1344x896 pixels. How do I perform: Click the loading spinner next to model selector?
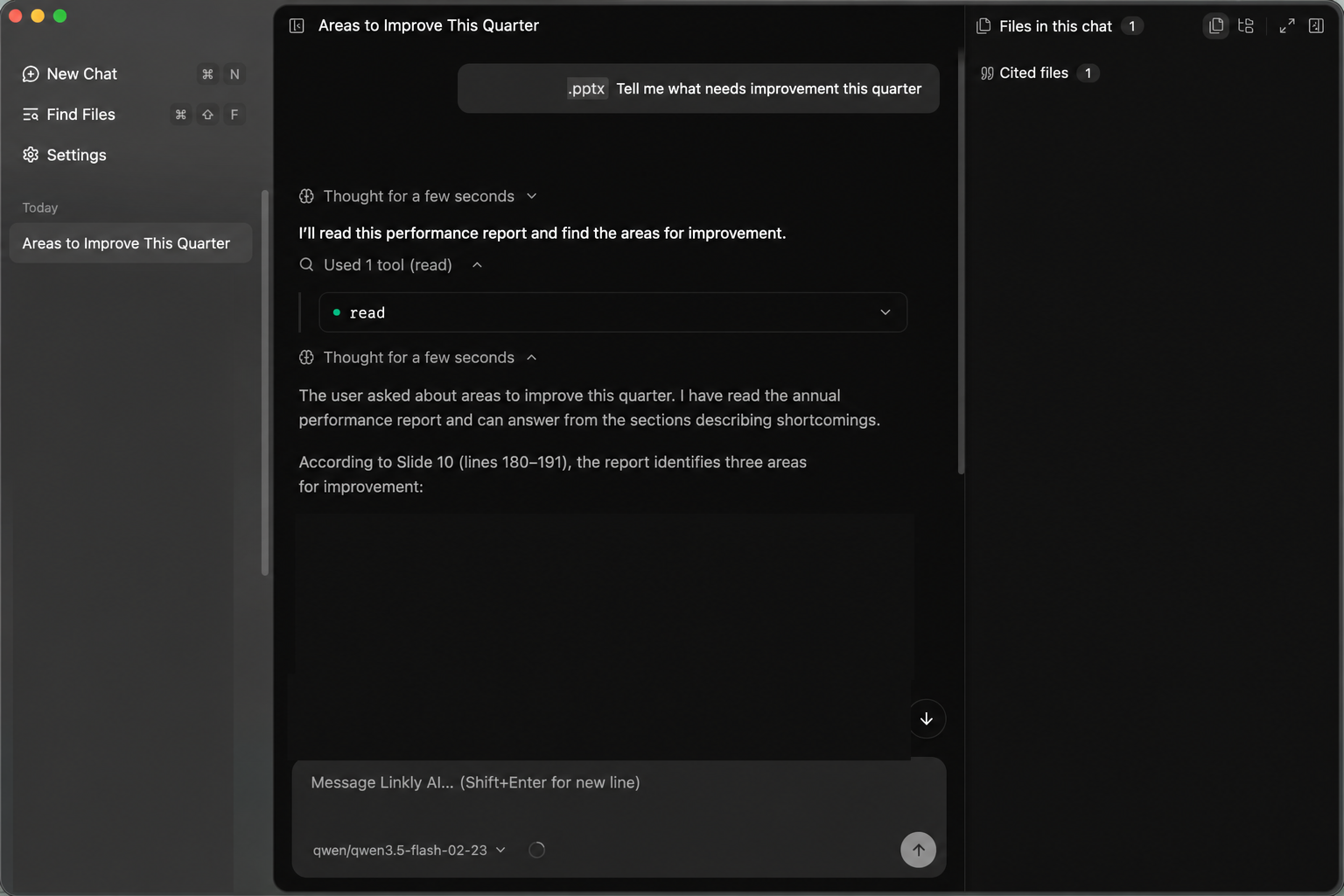(536, 850)
